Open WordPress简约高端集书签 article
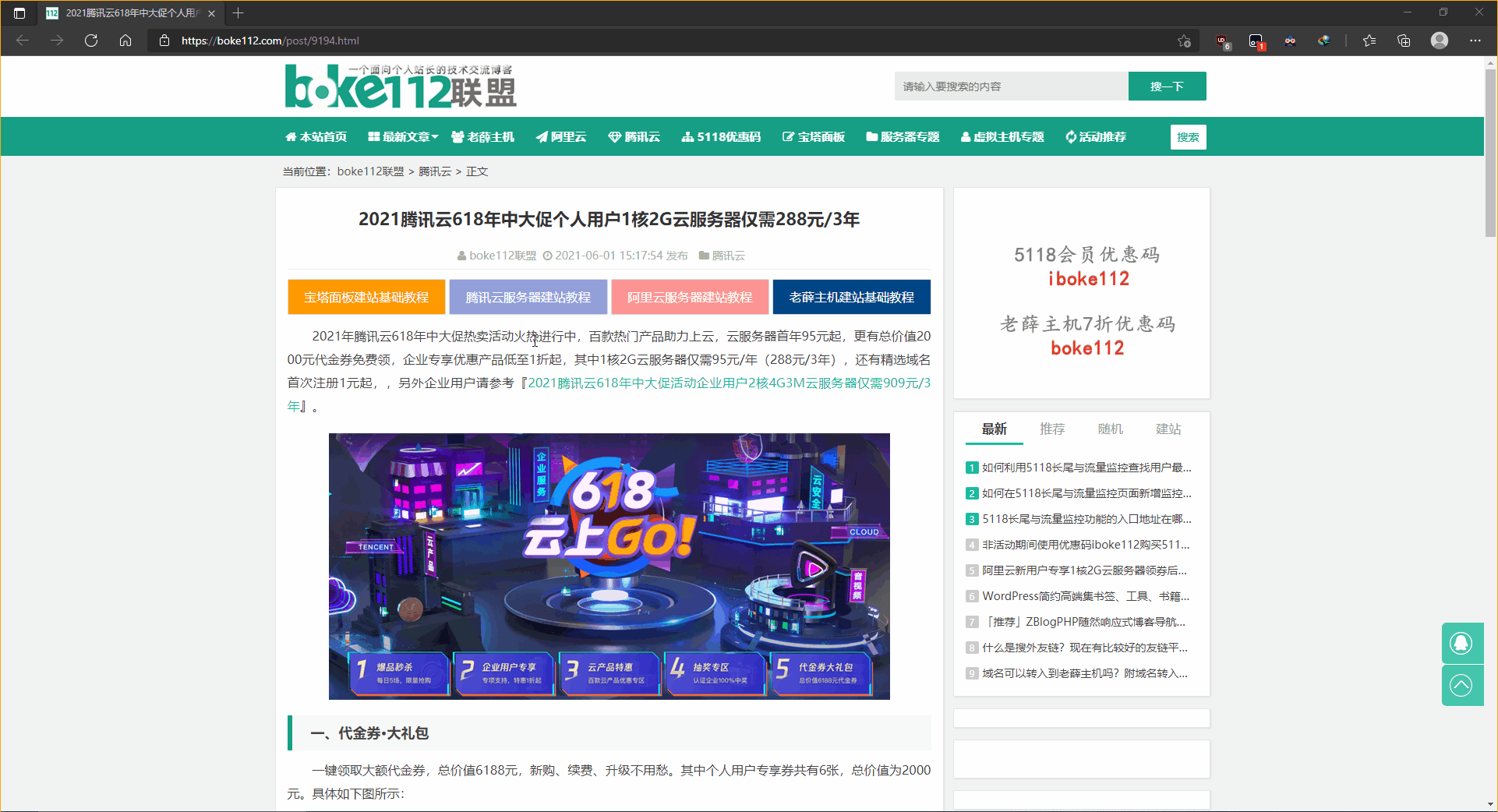1498x812 pixels. click(1086, 596)
